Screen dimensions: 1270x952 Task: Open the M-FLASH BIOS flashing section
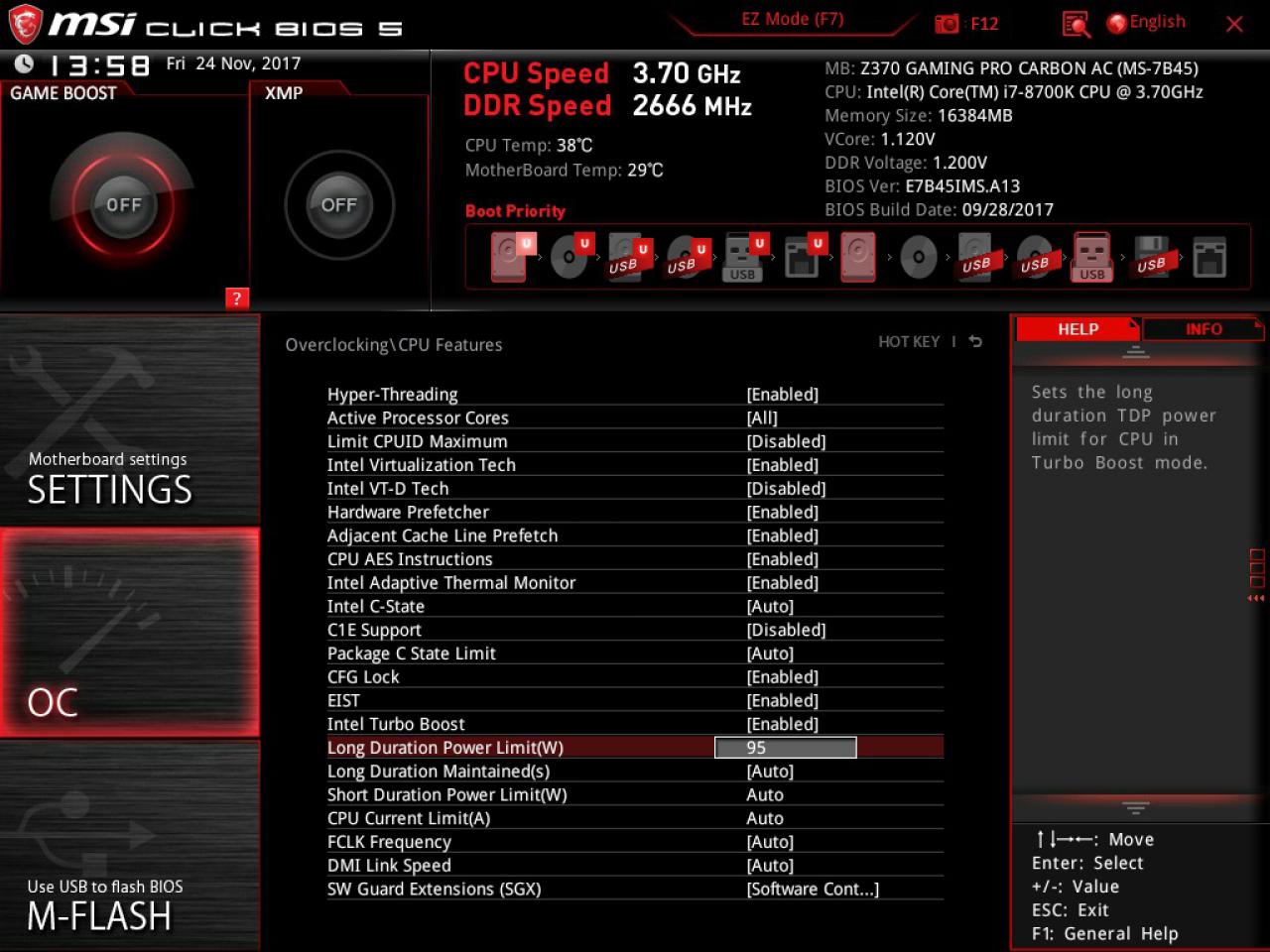tap(130, 846)
